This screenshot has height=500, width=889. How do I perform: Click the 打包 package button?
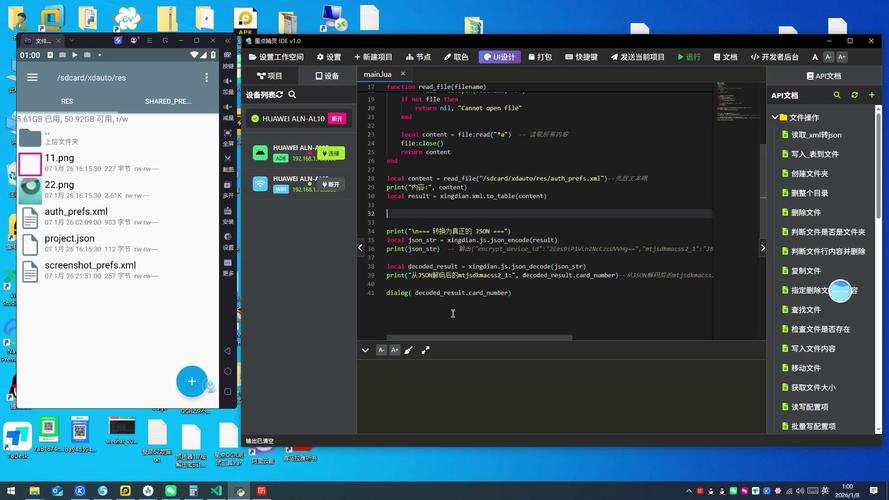pyautogui.click(x=540, y=57)
